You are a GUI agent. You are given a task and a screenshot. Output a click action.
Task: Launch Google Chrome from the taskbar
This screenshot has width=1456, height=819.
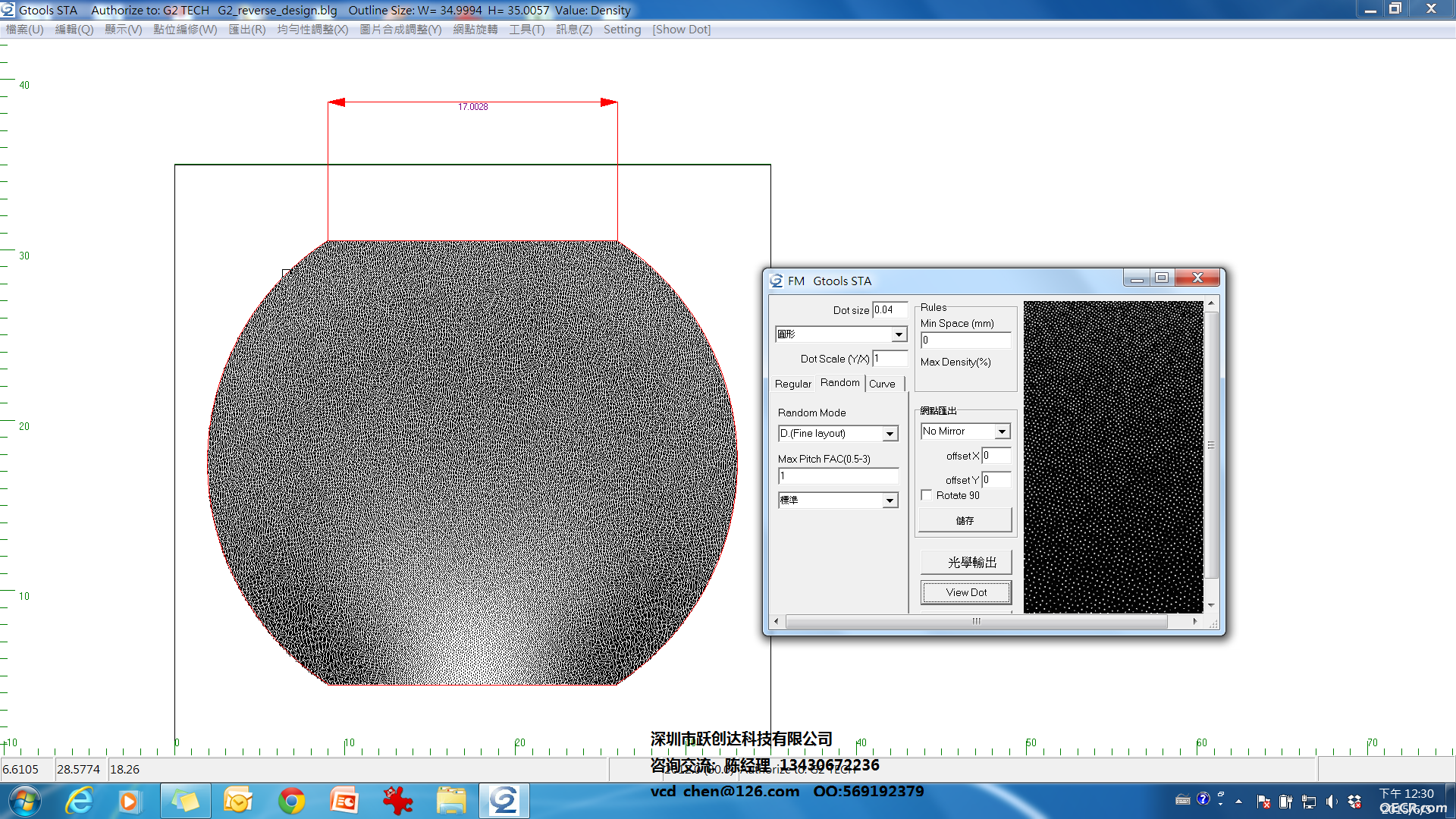291,801
